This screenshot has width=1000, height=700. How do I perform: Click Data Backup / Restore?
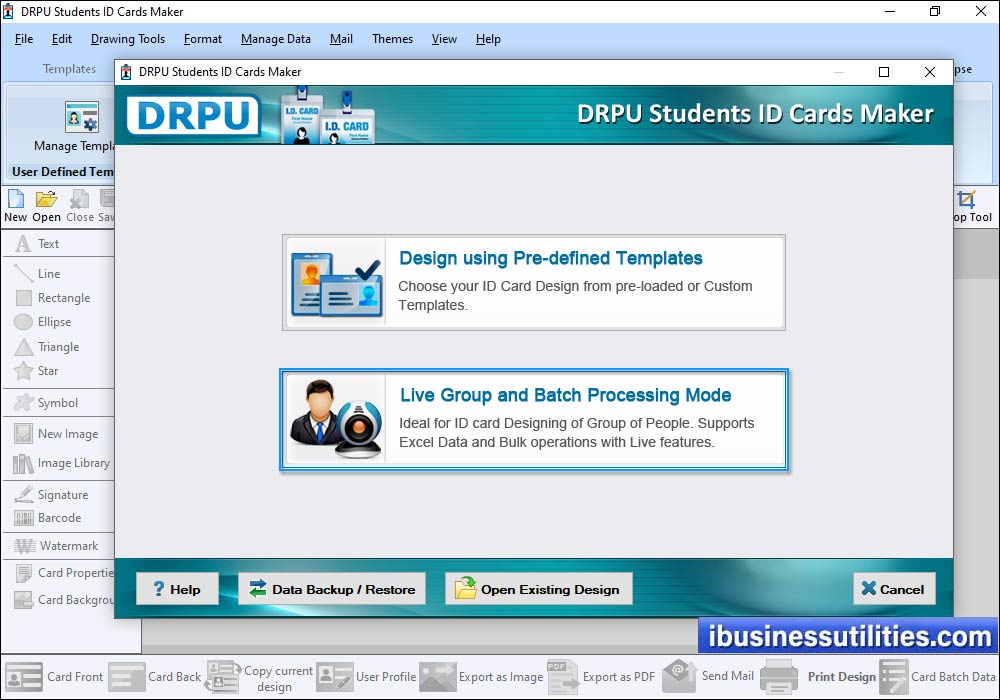tap(331, 589)
